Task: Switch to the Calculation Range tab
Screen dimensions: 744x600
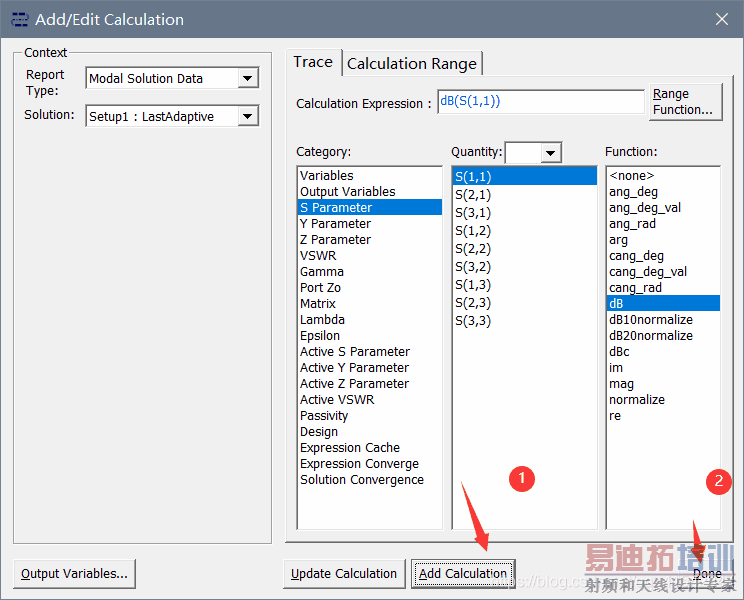Action: point(412,64)
